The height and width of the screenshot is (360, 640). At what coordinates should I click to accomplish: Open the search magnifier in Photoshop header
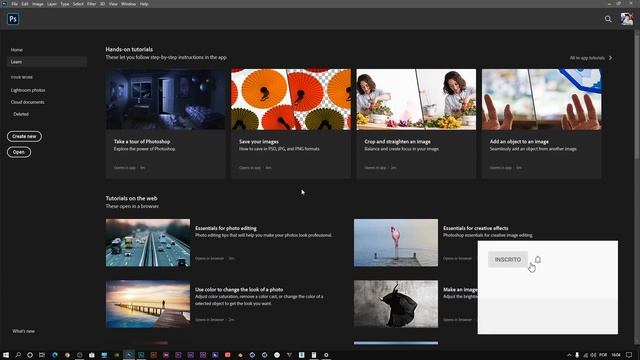(608, 19)
